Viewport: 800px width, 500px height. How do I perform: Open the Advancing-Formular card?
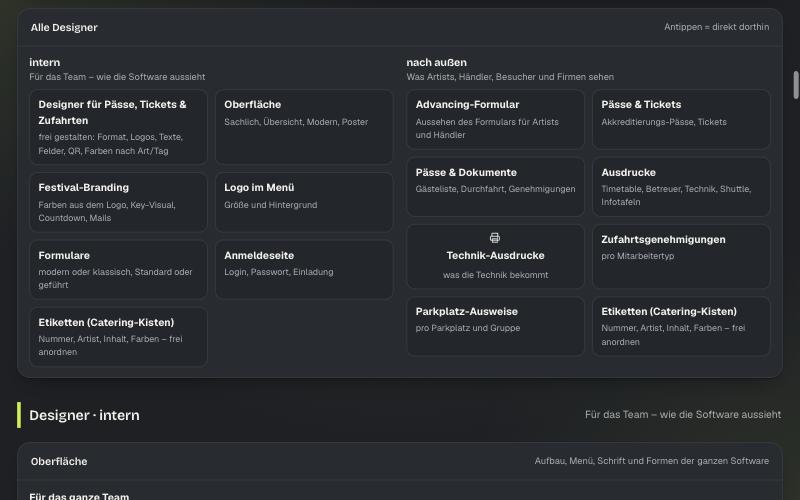[x=495, y=119]
